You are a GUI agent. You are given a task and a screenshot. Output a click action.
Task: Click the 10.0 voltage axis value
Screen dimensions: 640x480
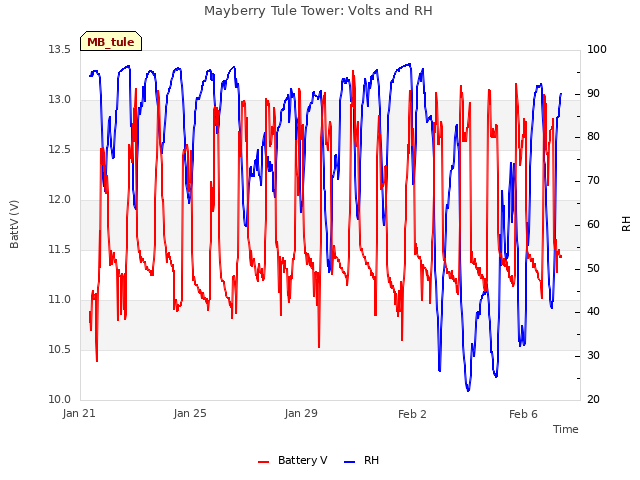(x=60, y=400)
